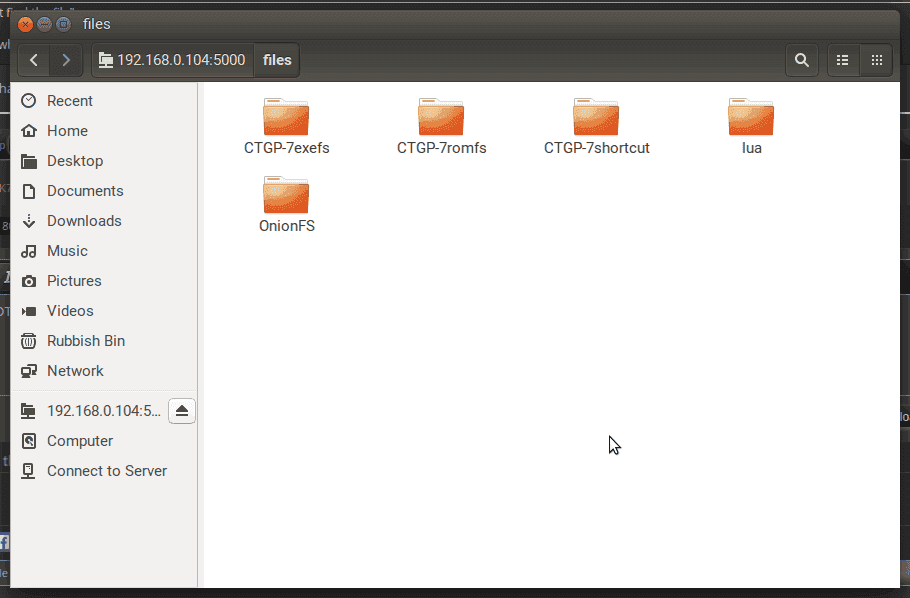Viewport: 910px width, 598px height.
Task: Switch to list view
Action: coord(843,60)
